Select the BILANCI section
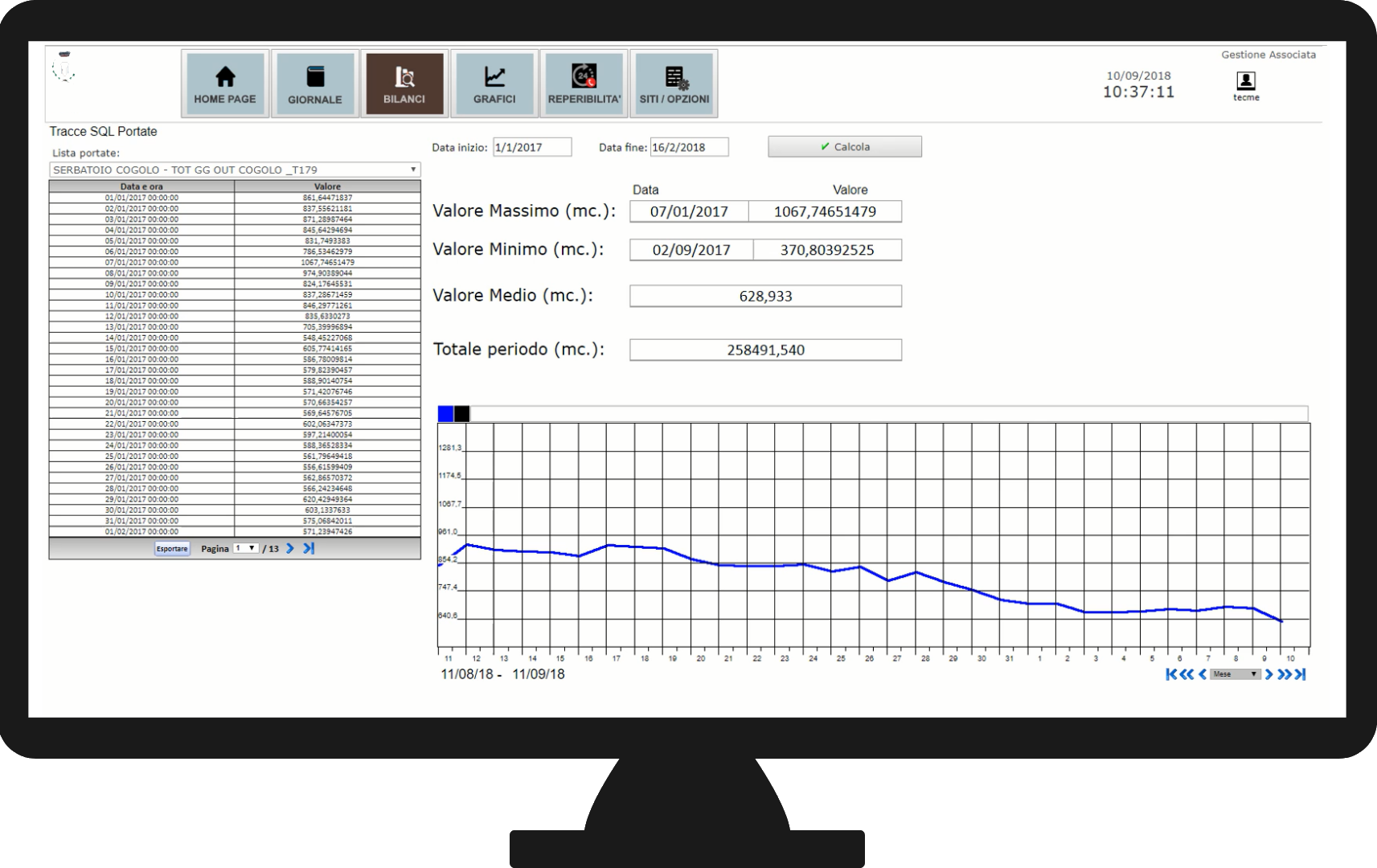Viewport: 1377px width, 868px height. [404, 84]
